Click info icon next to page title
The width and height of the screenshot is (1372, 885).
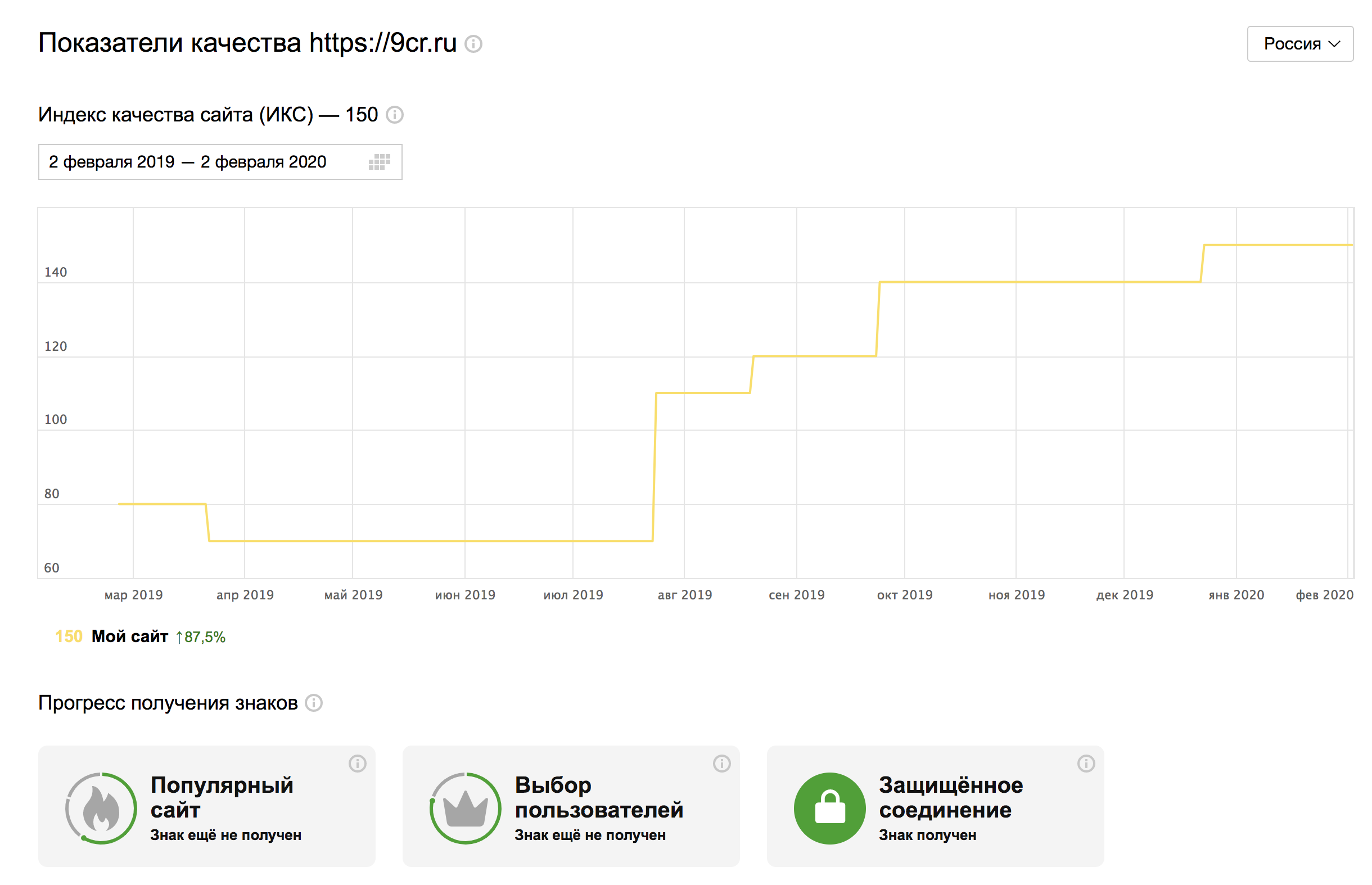click(x=473, y=44)
